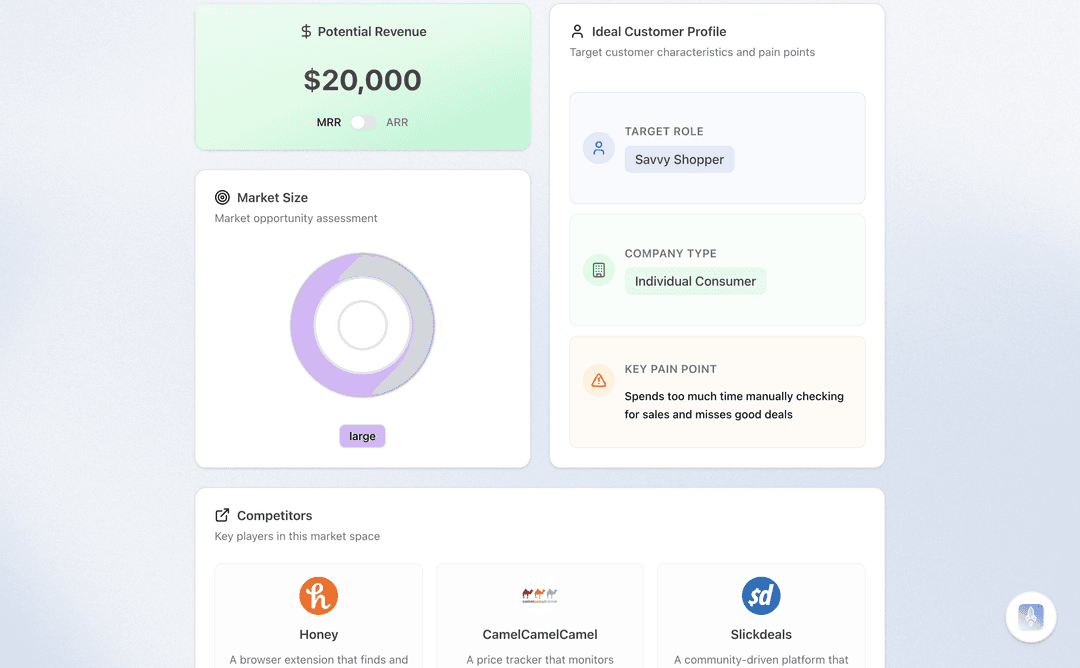Click the person icon beside Ideal Customer Profile
This screenshot has height=668, width=1080.
(x=577, y=32)
